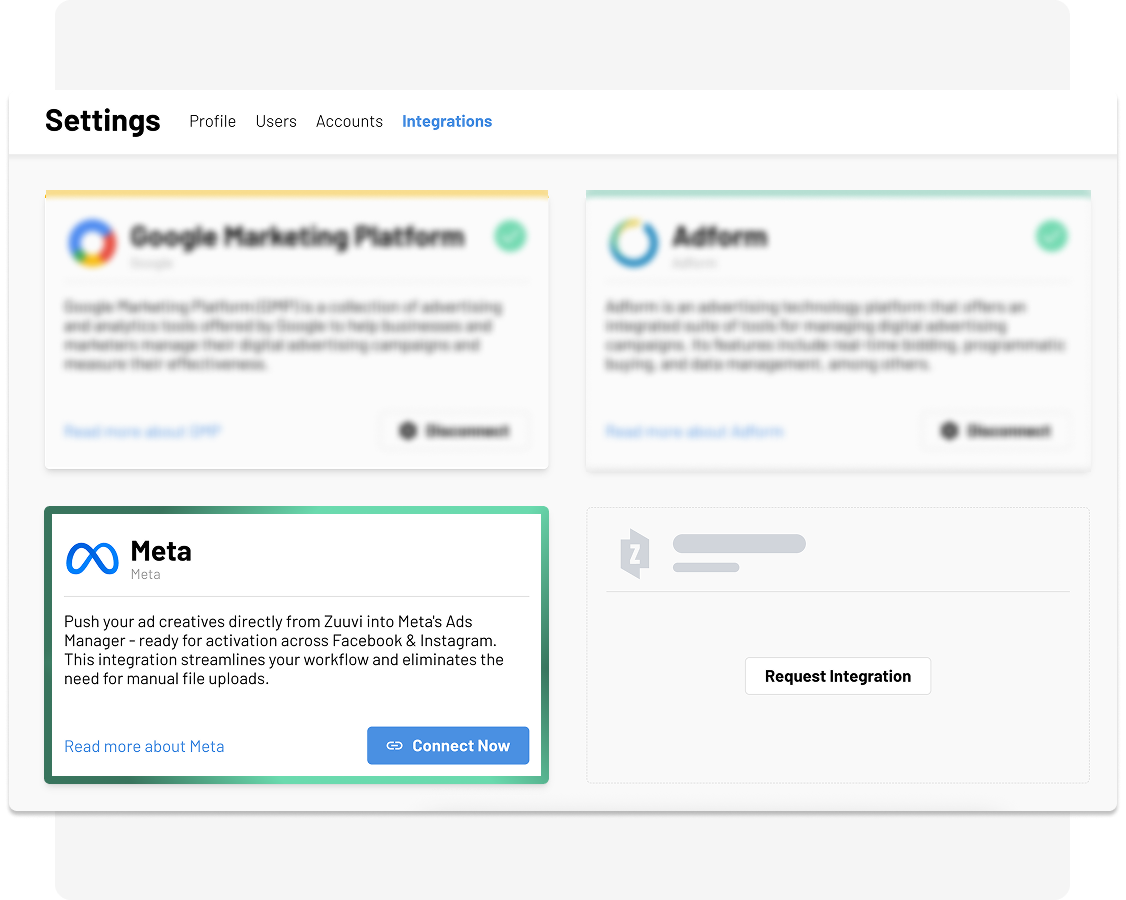Click the Disconnect icon on Adform card
Image resolution: width=1126 pixels, height=900 pixels.
click(949, 431)
